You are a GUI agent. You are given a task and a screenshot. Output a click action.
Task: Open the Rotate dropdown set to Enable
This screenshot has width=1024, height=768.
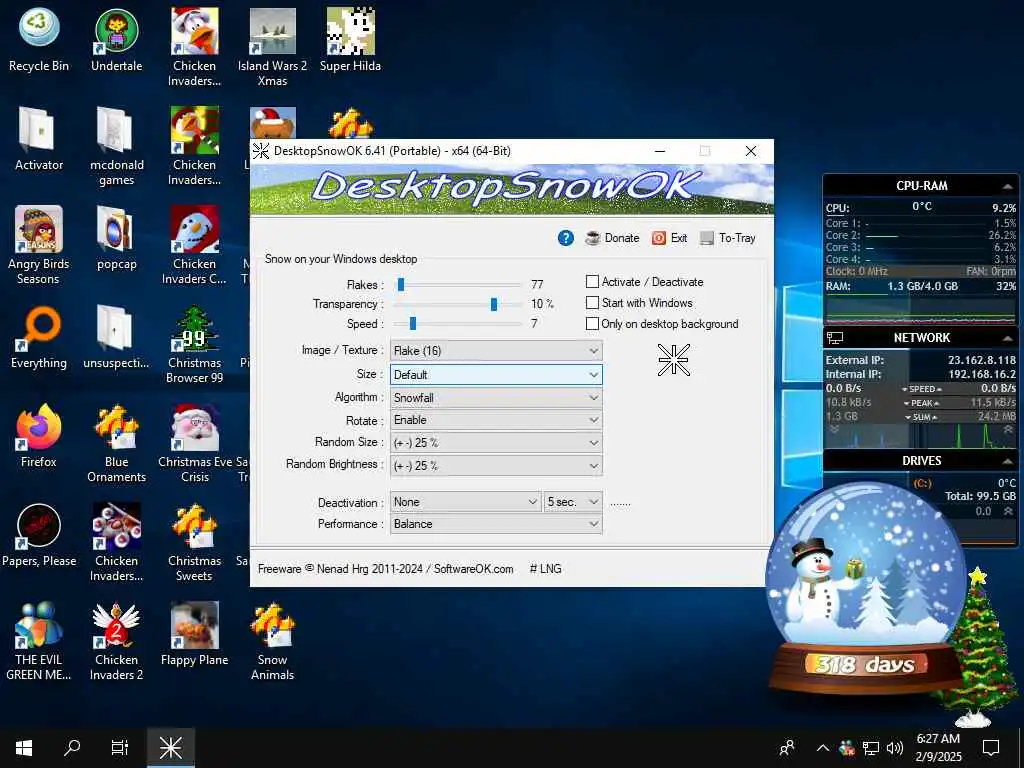click(496, 420)
